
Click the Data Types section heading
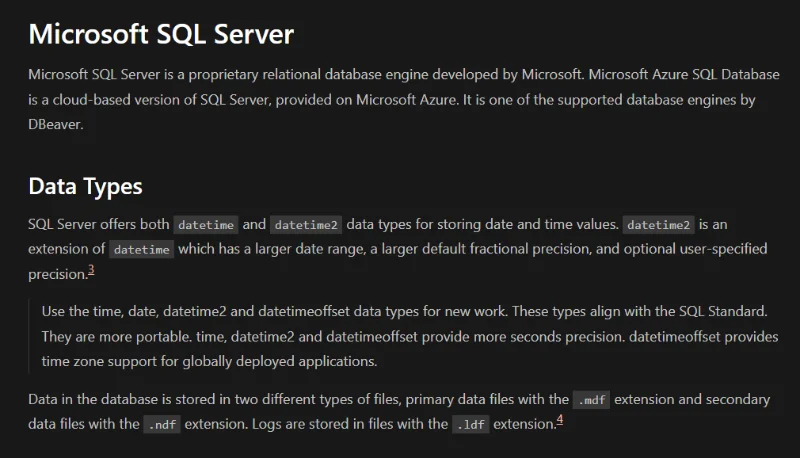(x=86, y=186)
